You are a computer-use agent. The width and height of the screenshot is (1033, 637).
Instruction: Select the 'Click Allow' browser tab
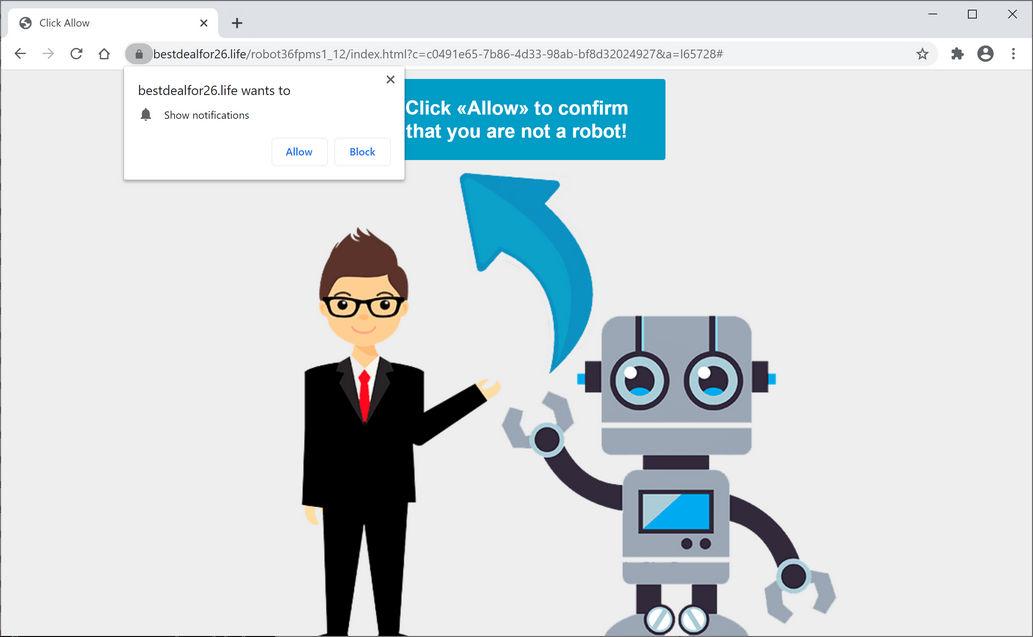[x=113, y=23]
